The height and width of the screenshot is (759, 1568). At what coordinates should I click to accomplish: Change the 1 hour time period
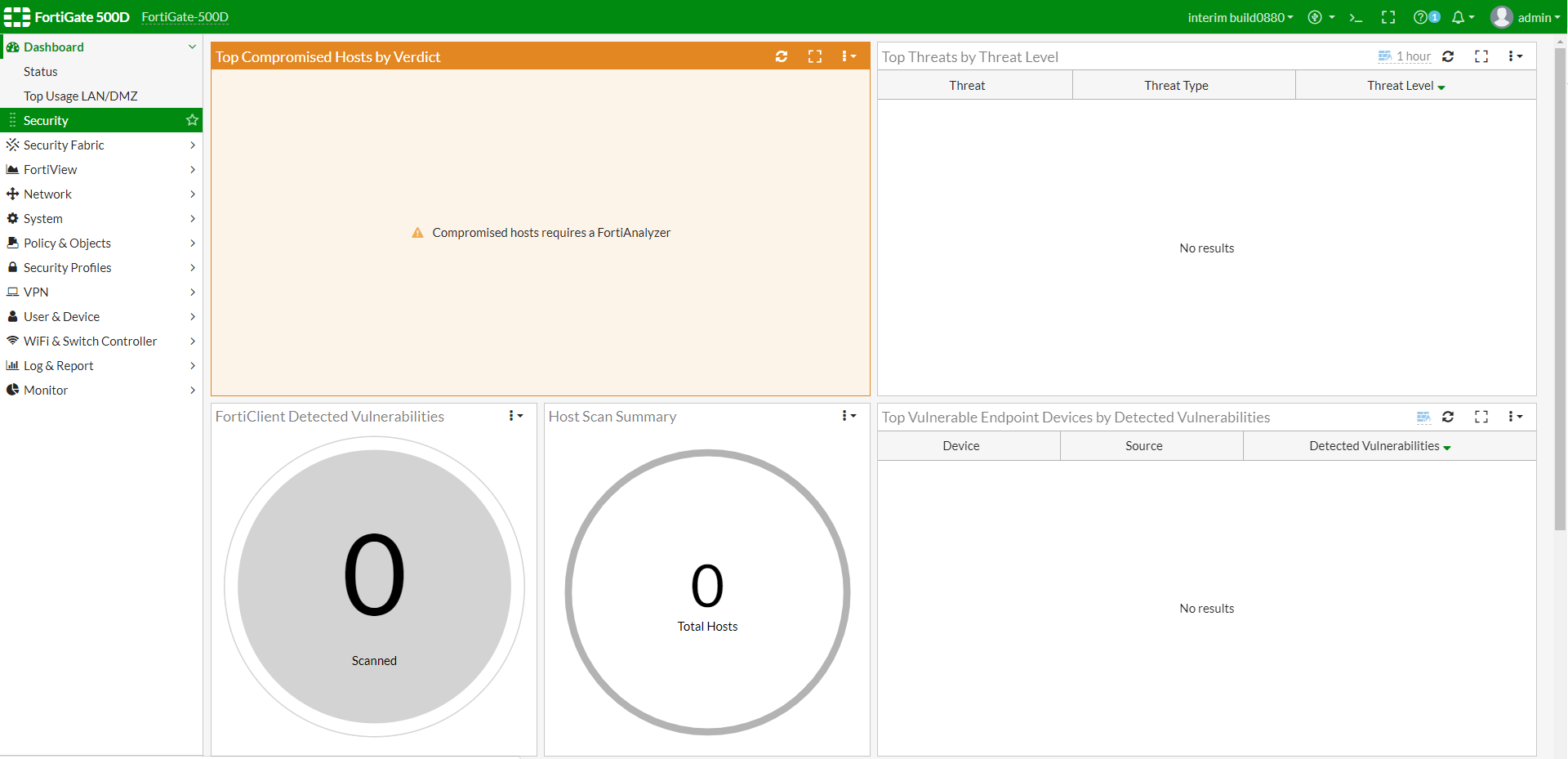tap(1412, 56)
